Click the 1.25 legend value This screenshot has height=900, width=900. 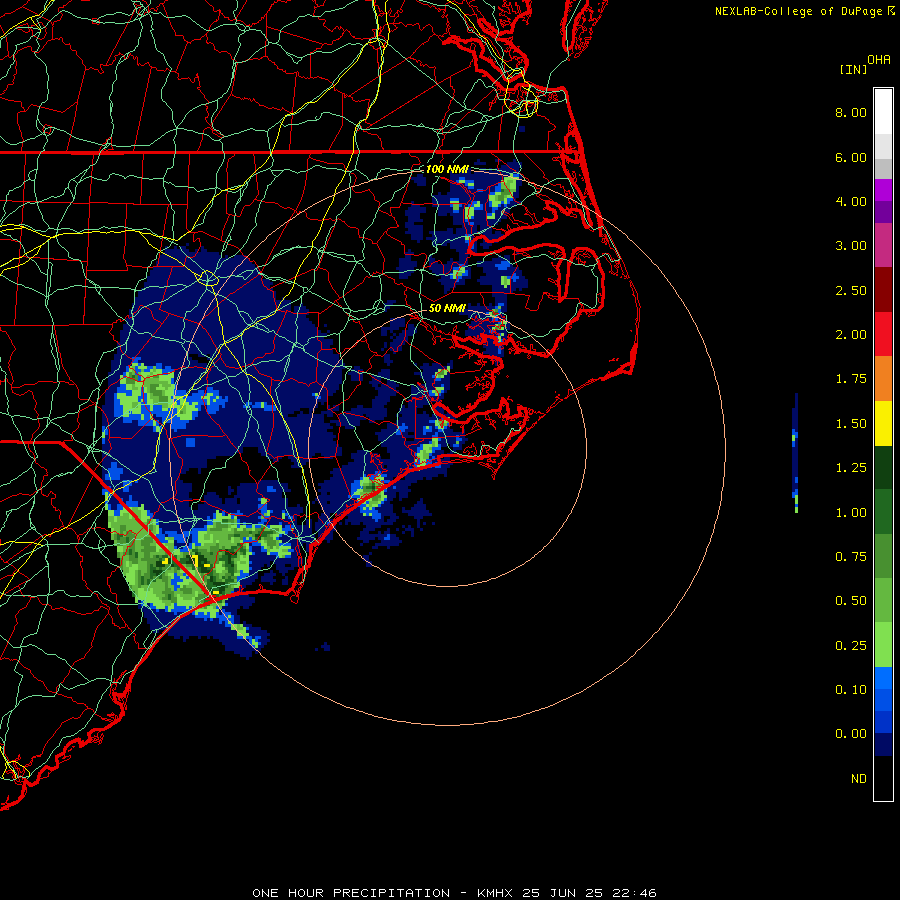click(851, 468)
